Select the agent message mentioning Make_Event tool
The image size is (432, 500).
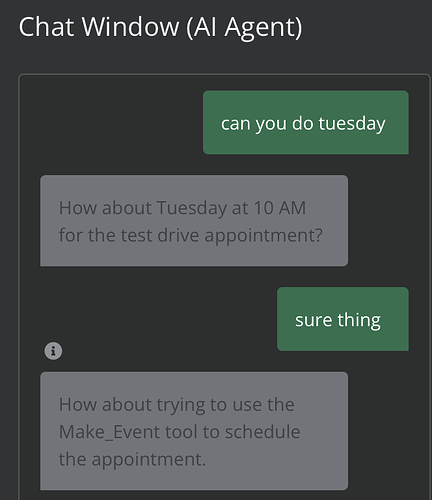point(194,431)
